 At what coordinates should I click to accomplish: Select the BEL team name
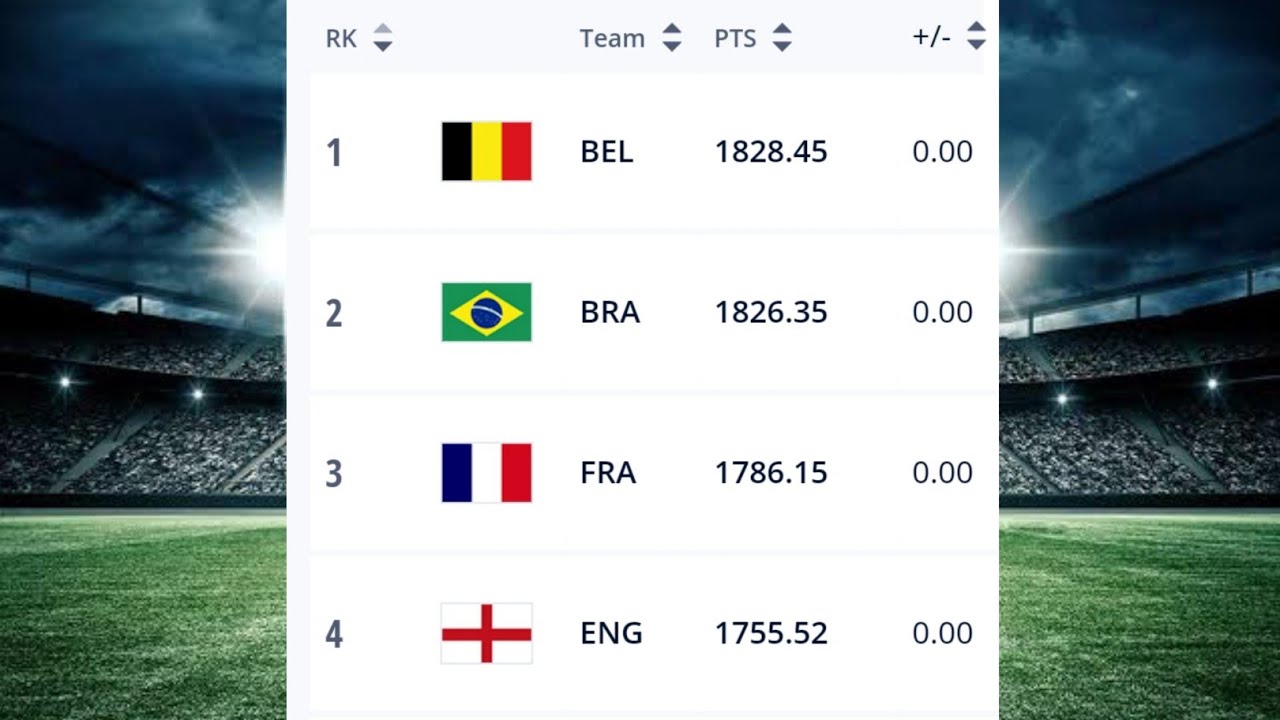[606, 152]
